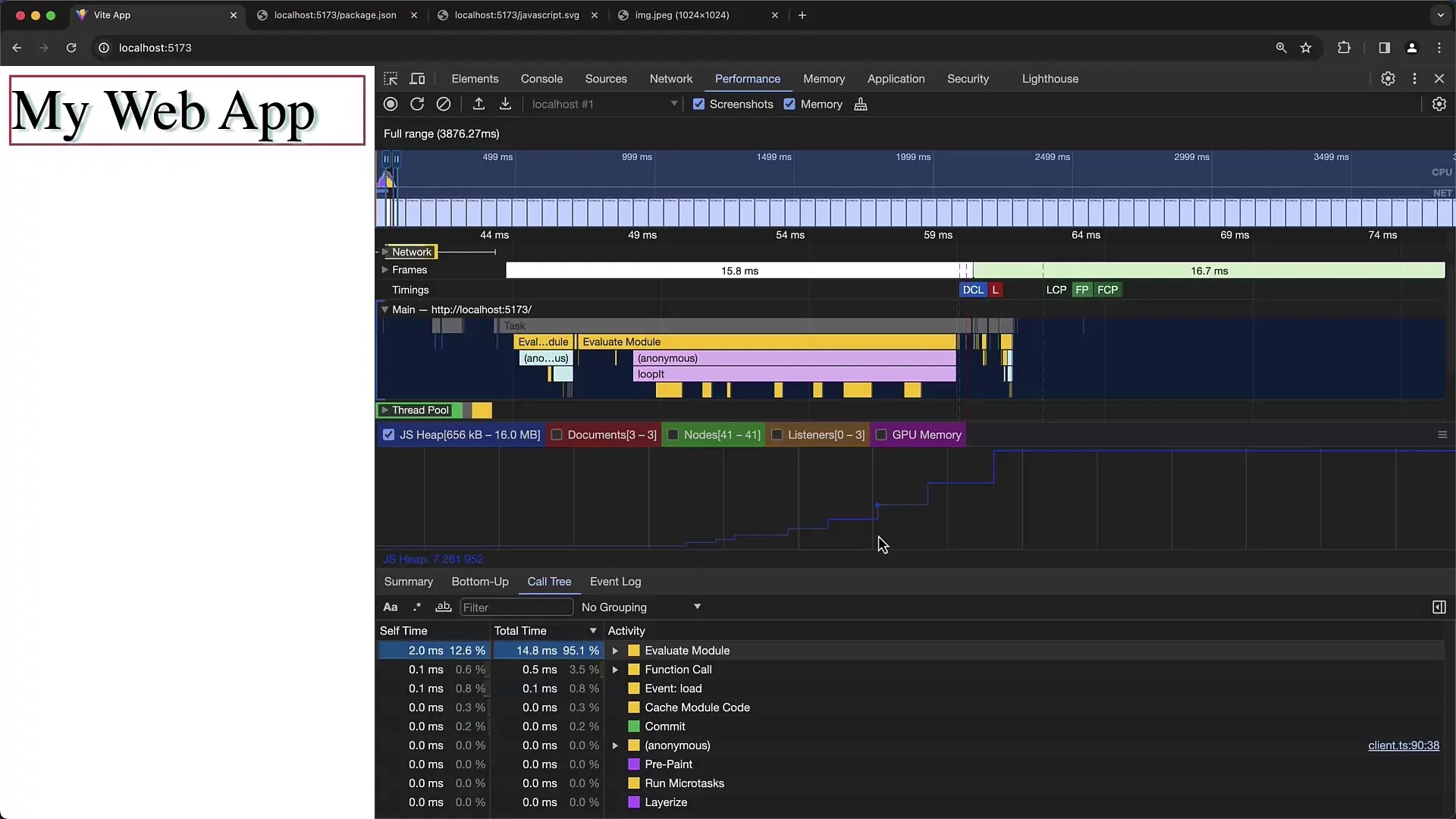Enable JS Heap memory tracking checkbox
This screenshot has width=1456, height=819.
389,434
